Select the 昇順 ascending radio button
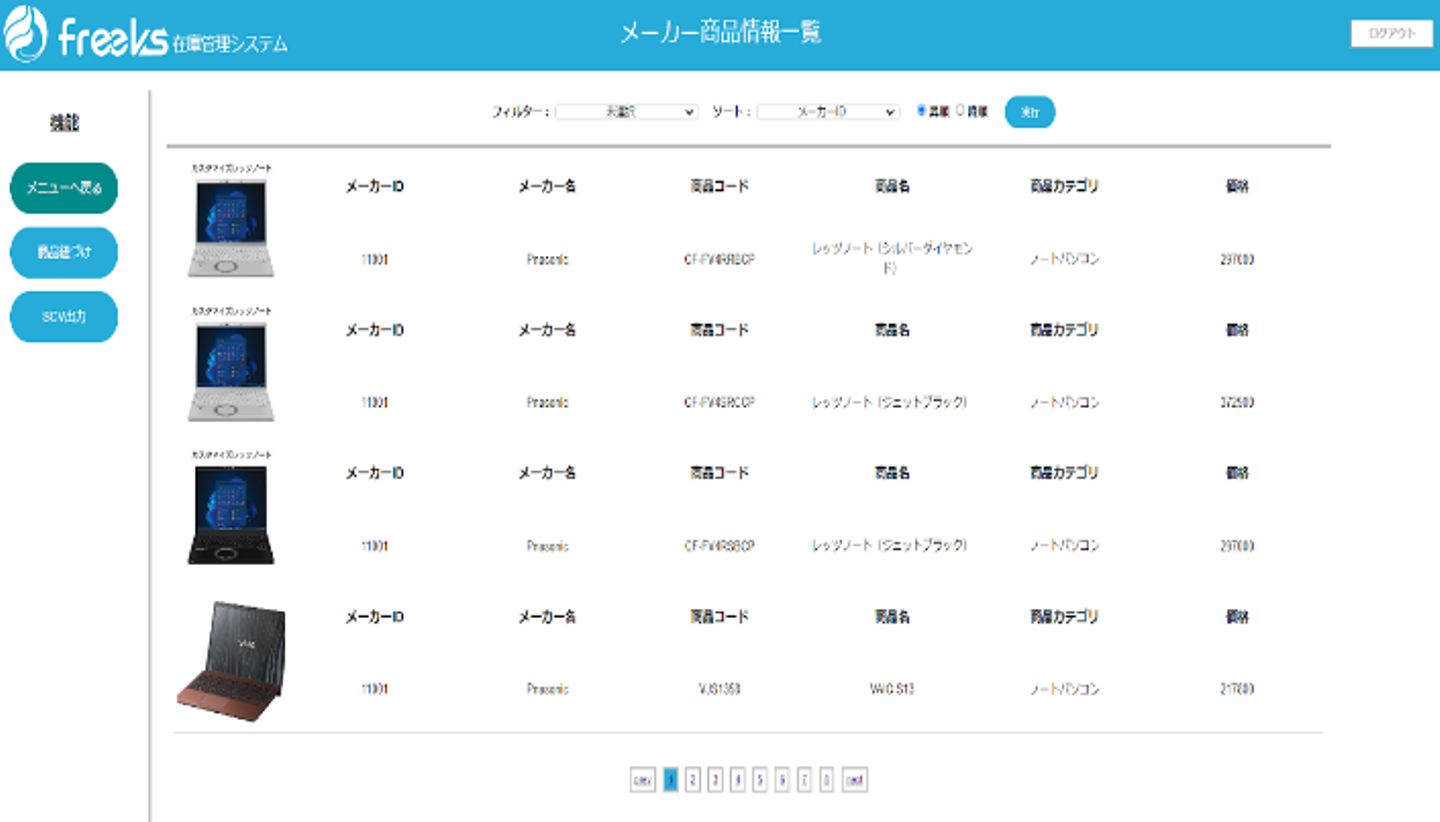The height and width of the screenshot is (822, 1440). click(921, 111)
